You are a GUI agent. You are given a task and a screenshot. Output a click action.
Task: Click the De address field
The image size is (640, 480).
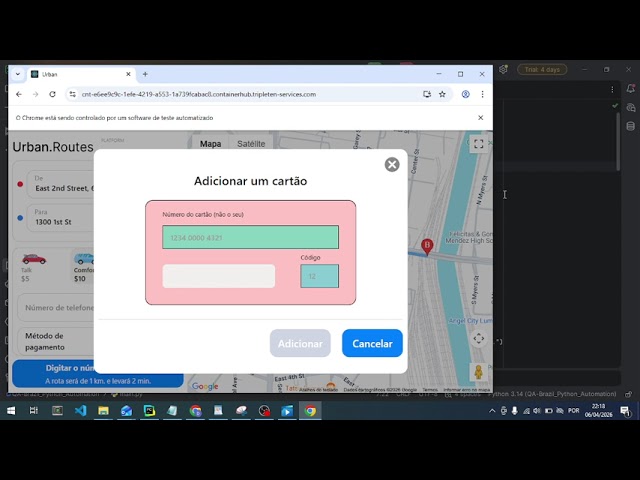click(x=61, y=184)
